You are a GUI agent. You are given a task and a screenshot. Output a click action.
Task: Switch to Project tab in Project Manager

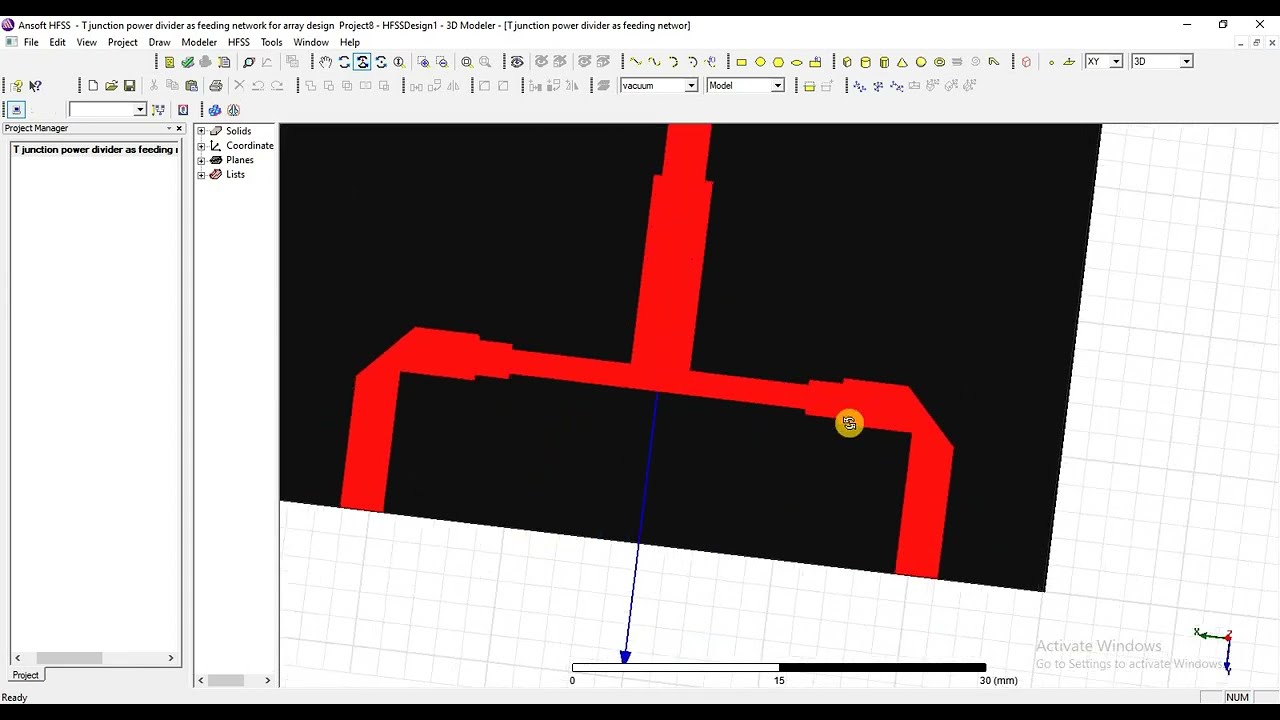click(26, 675)
